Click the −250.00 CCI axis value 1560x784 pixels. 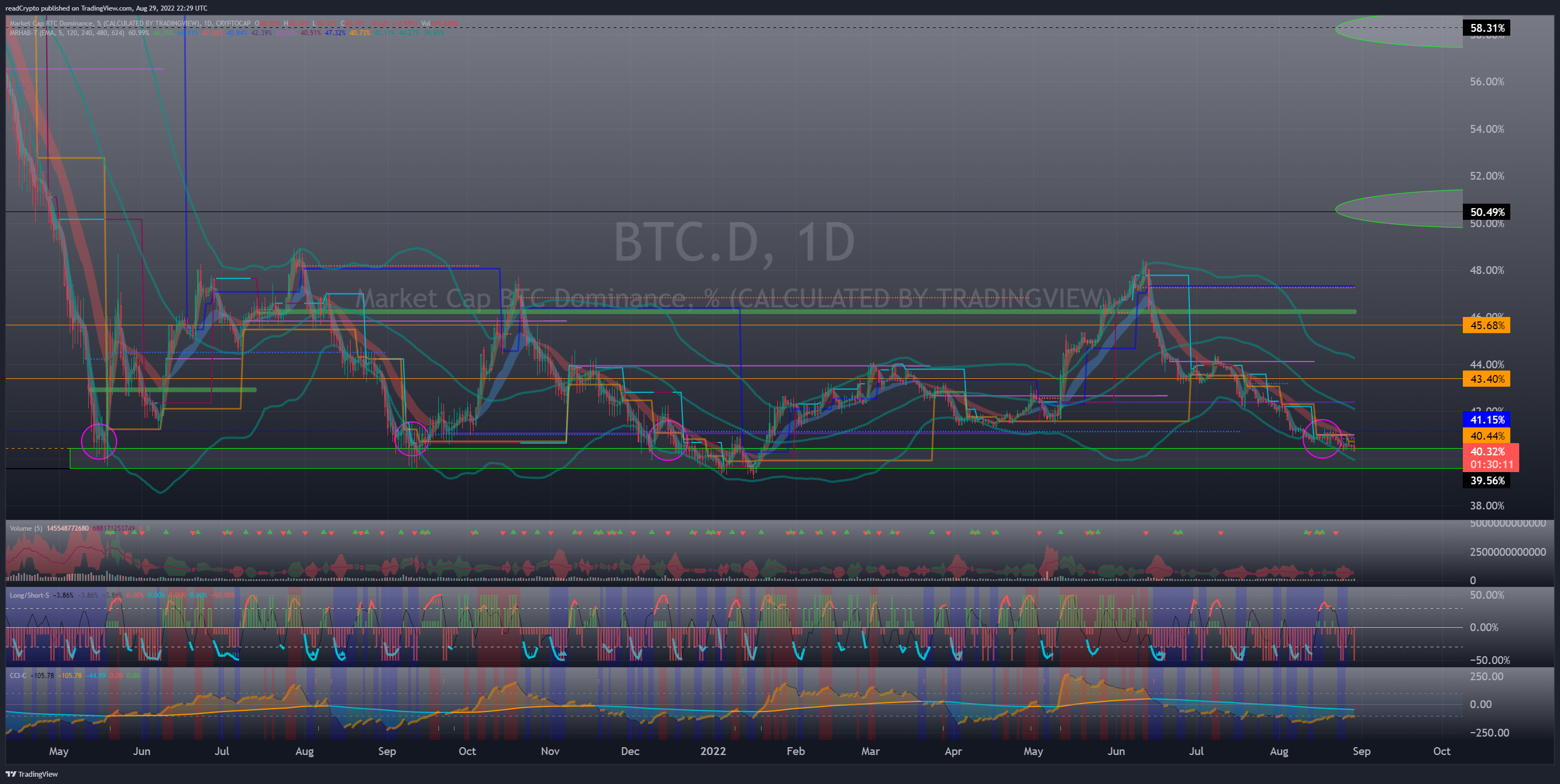[x=1489, y=733]
